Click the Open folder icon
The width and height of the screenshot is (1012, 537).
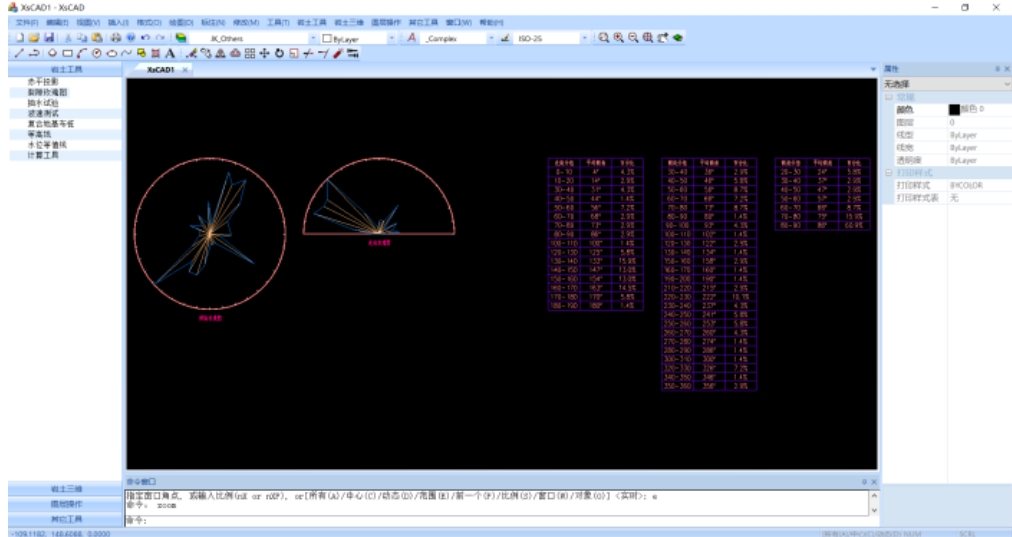34,38
